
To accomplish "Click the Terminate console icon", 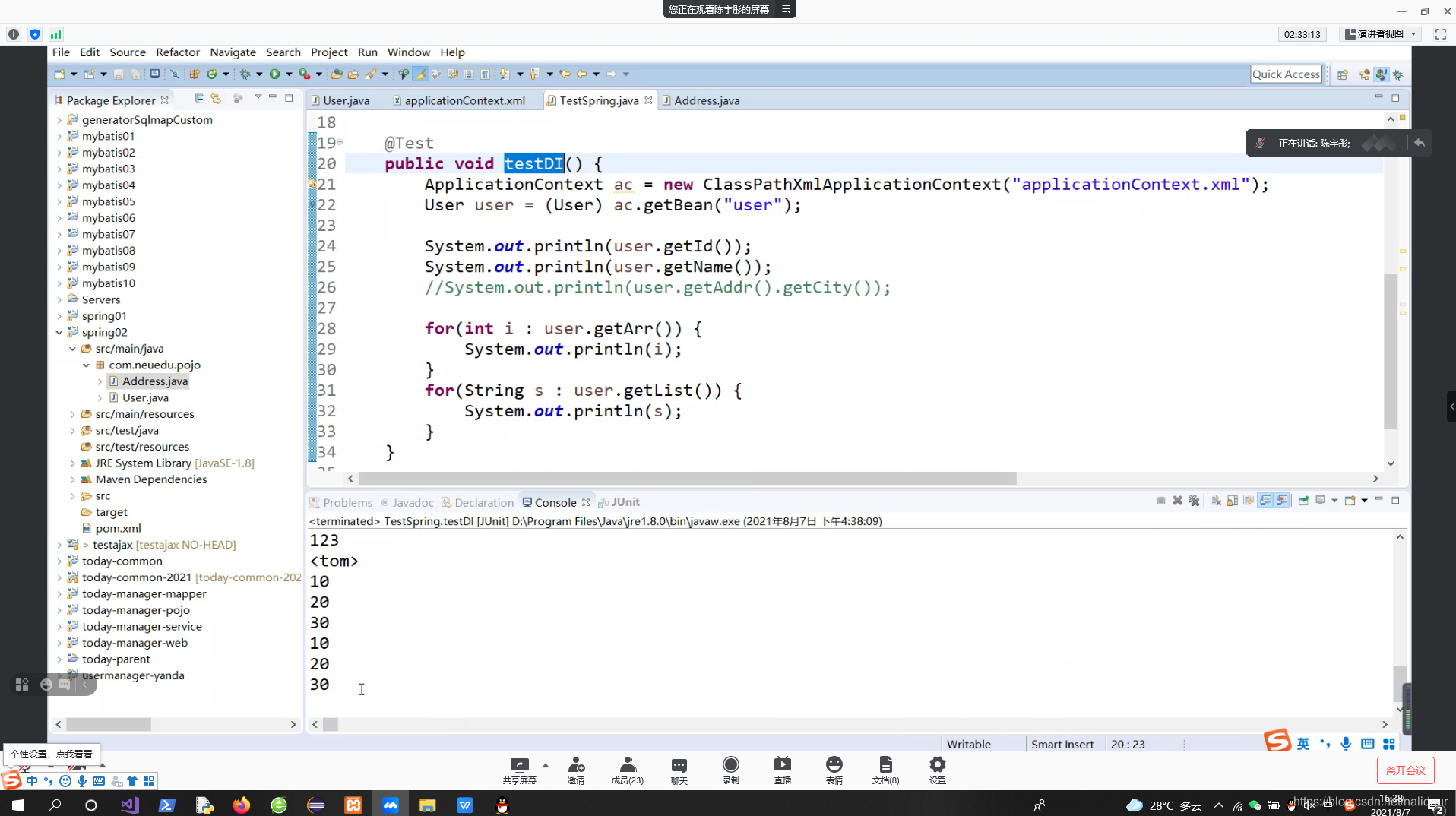I will [1161, 501].
